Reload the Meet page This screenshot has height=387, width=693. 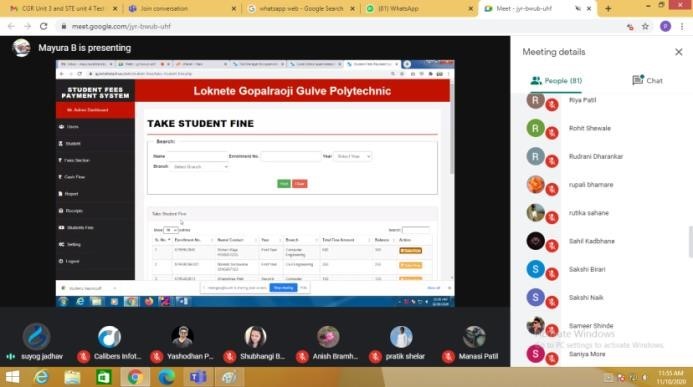tap(43, 27)
